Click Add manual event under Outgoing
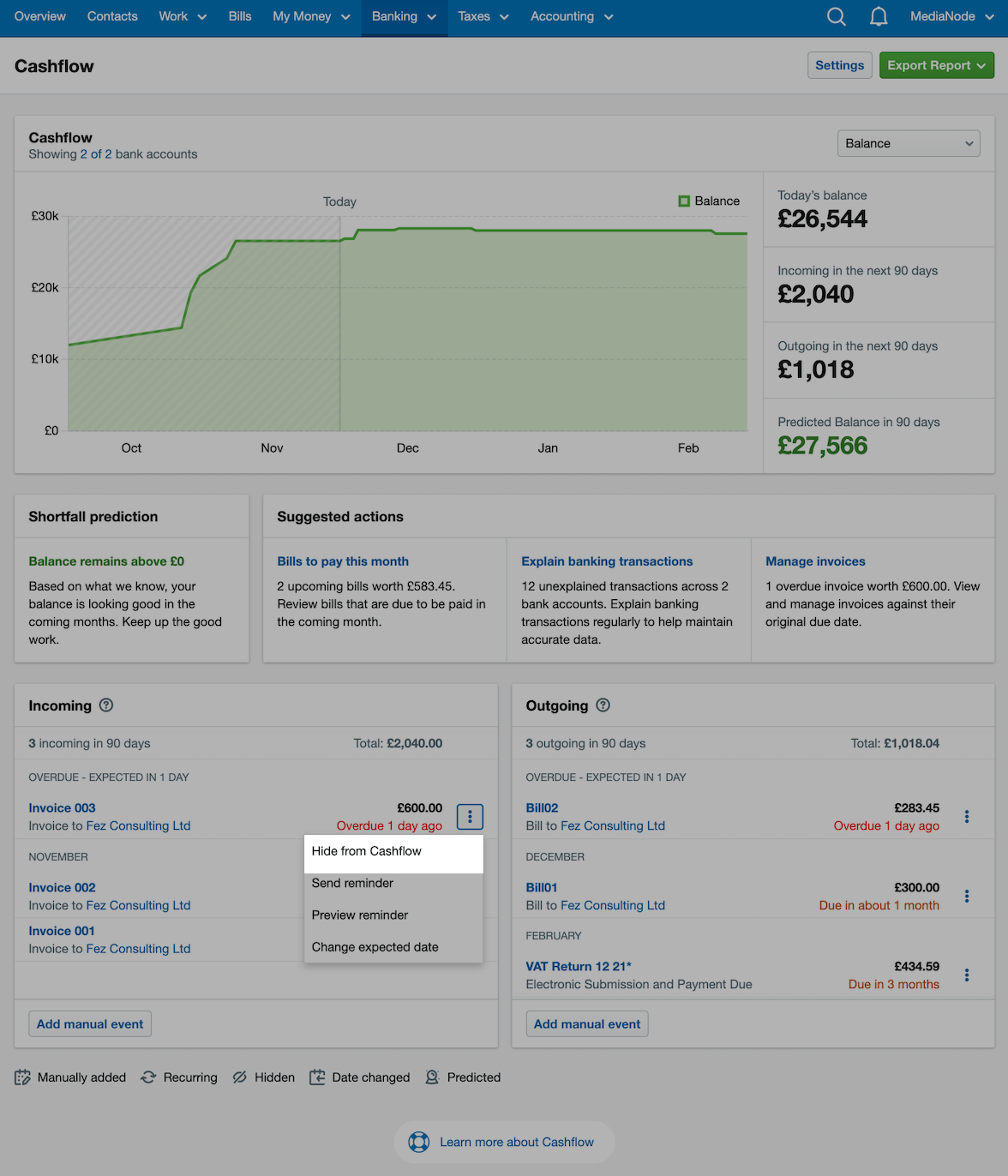 (x=587, y=1024)
